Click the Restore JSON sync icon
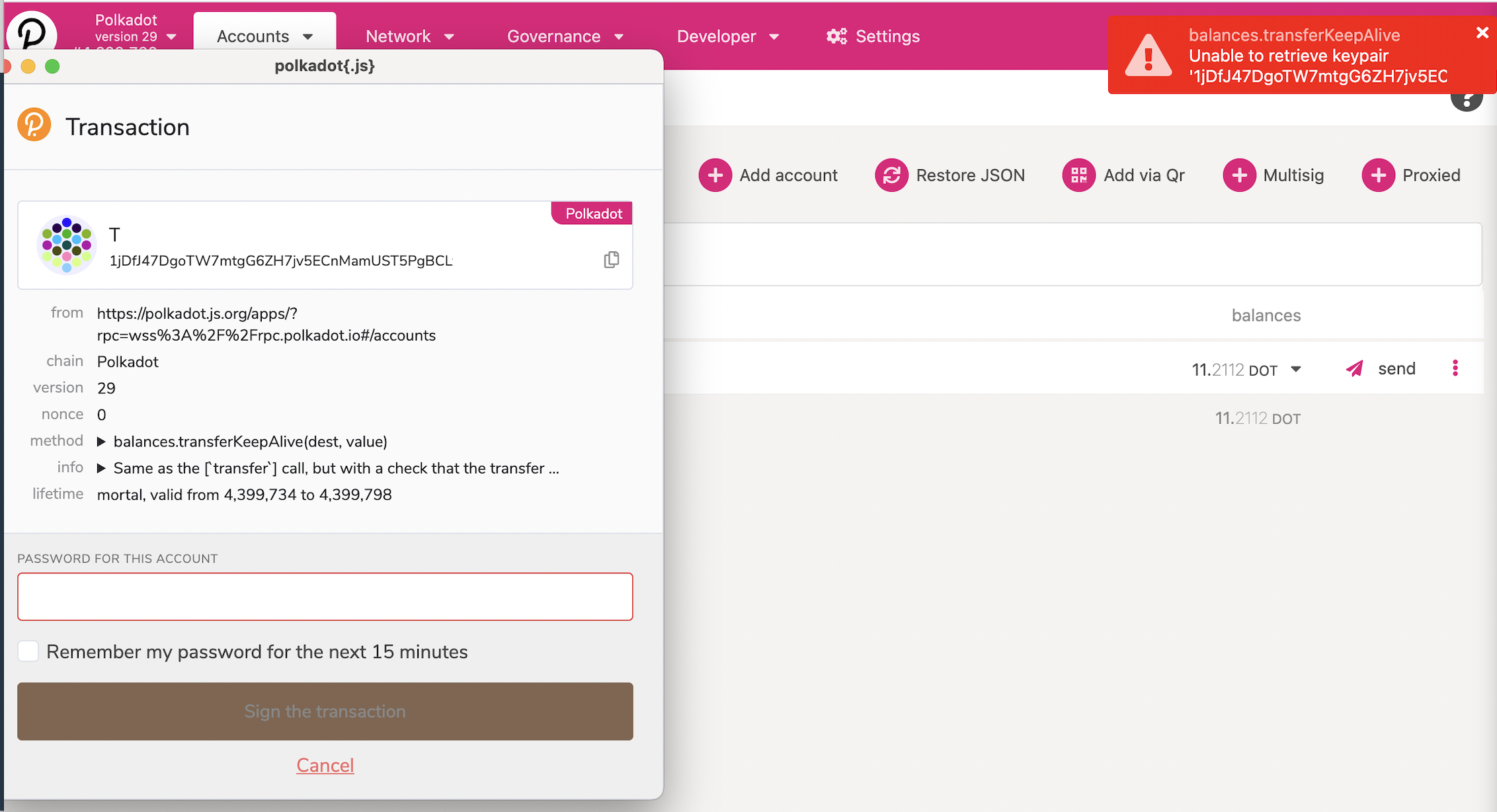The image size is (1497, 812). point(891,175)
